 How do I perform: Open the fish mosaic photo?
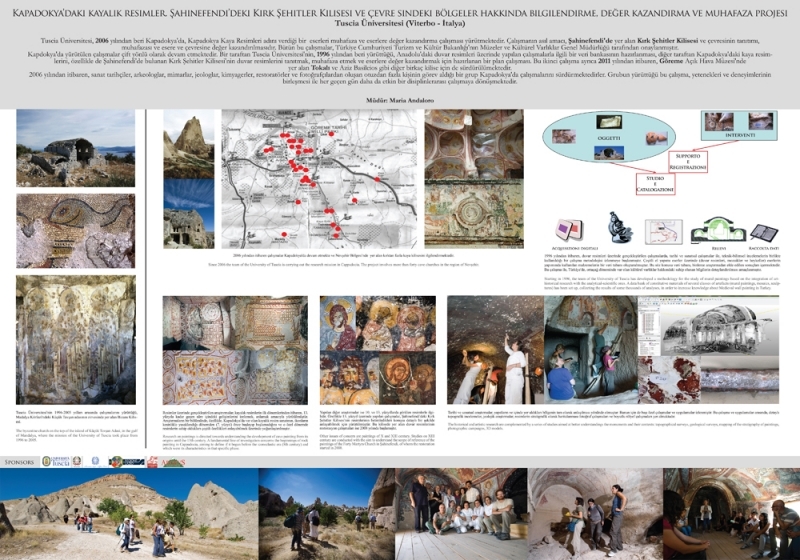[x=76, y=231]
